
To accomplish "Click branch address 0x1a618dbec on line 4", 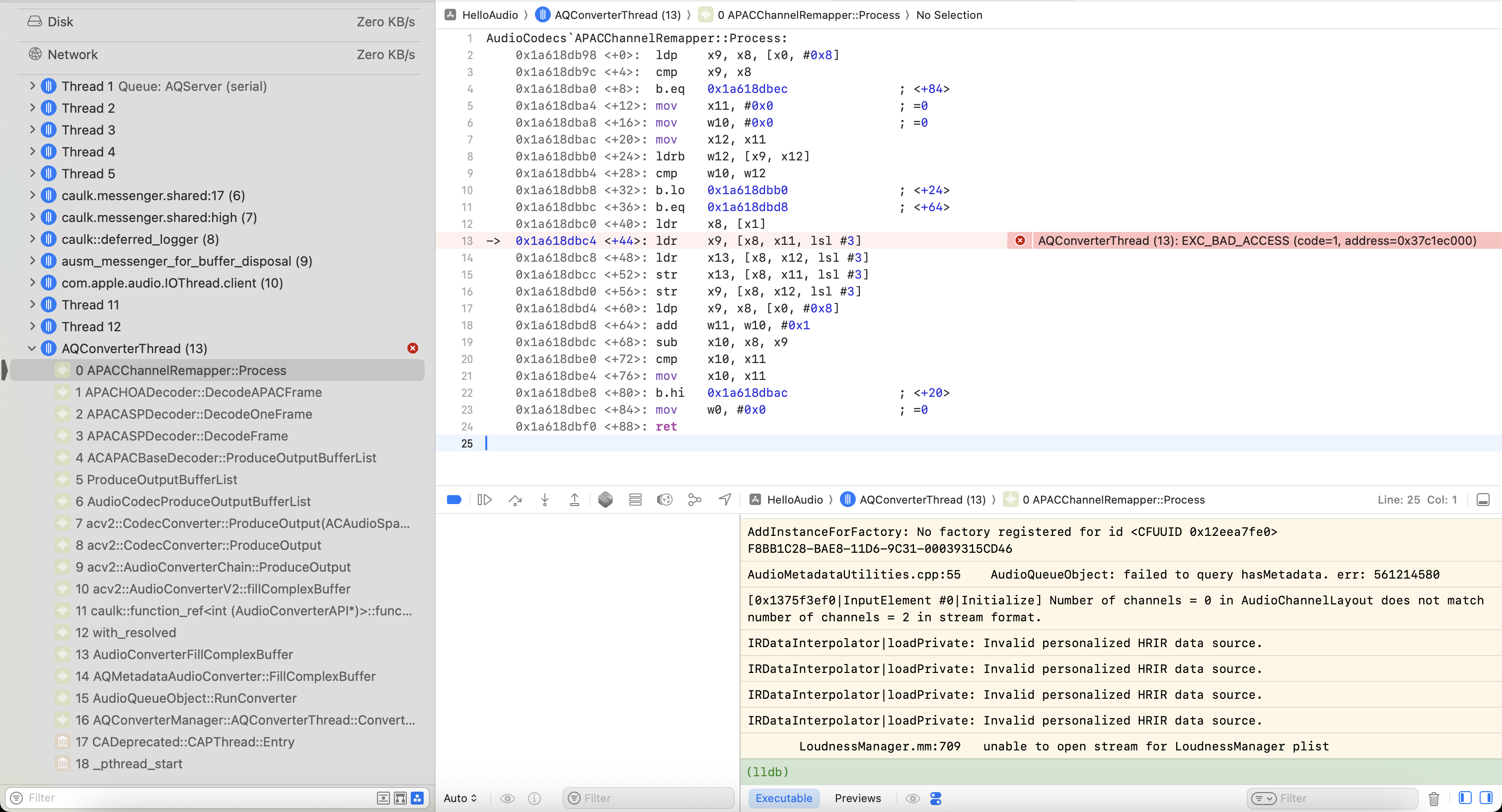I will (x=748, y=88).
